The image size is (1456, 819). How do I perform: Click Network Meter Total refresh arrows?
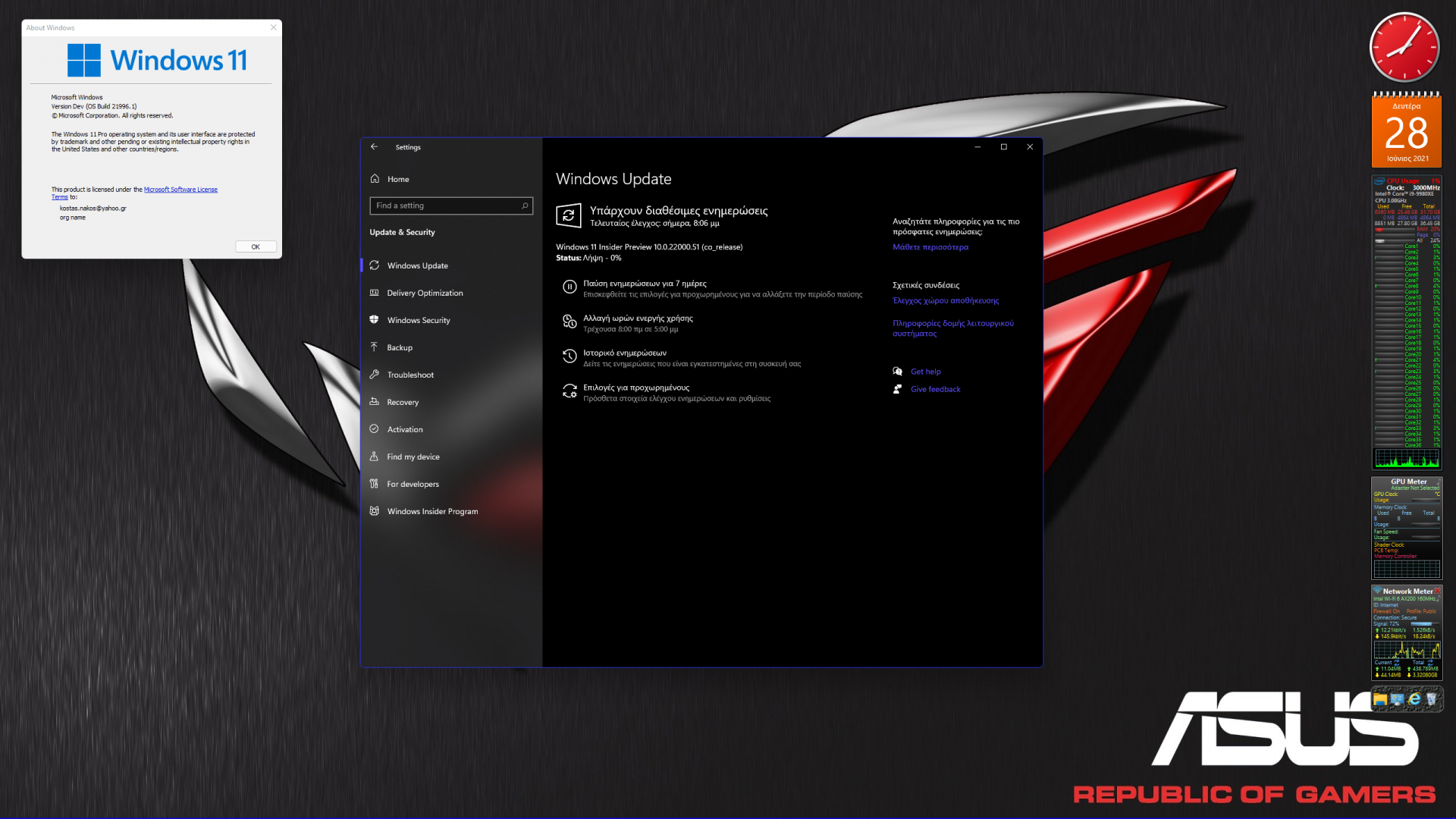tap(1430, 662)
